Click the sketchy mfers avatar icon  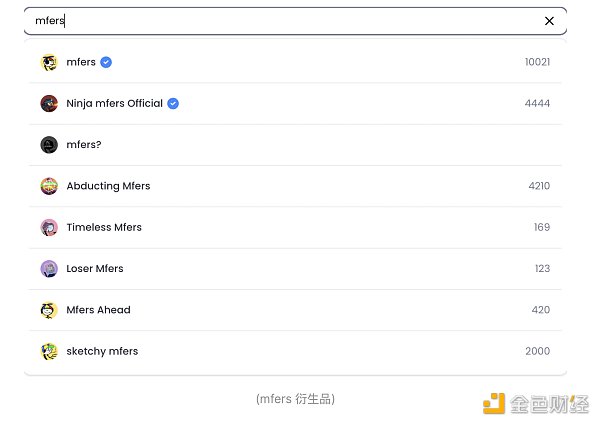click(x=49, y=351)
